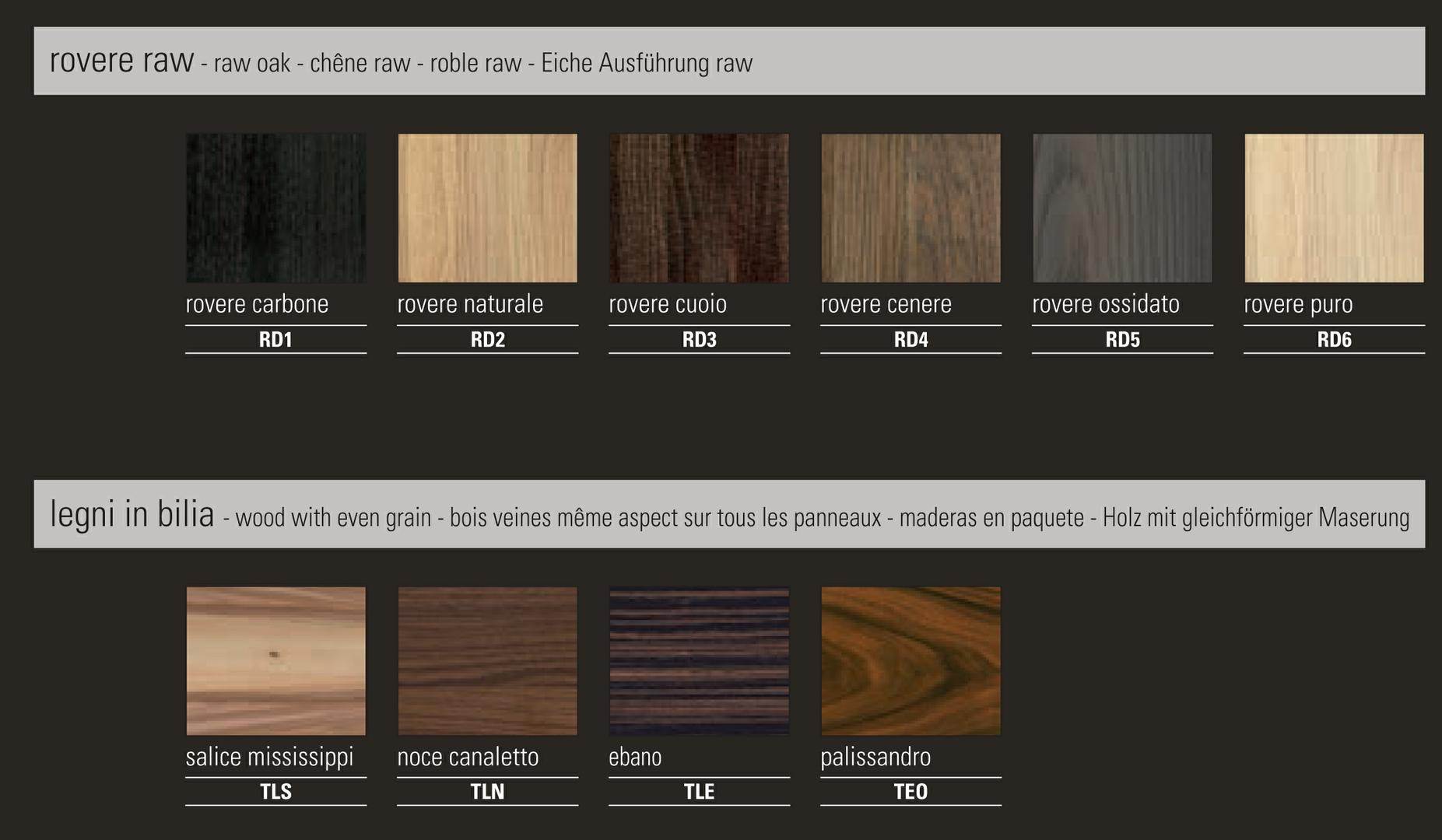Select the rovere carbone wood swatch

(275, 208)
